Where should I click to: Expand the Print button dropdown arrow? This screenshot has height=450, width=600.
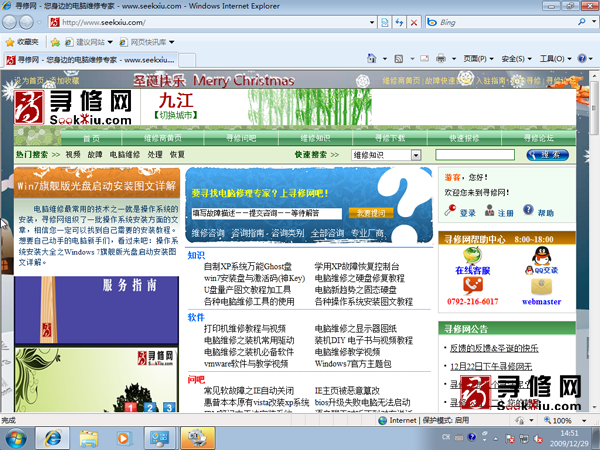[454, 59]
